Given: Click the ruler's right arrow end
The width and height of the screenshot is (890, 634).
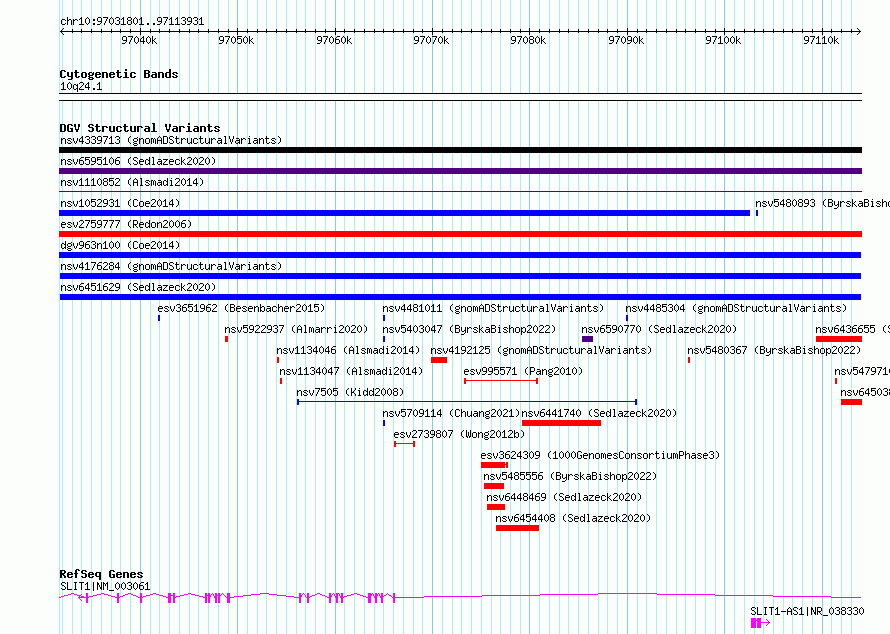Looking at the screenshot, I should point(859,31).
